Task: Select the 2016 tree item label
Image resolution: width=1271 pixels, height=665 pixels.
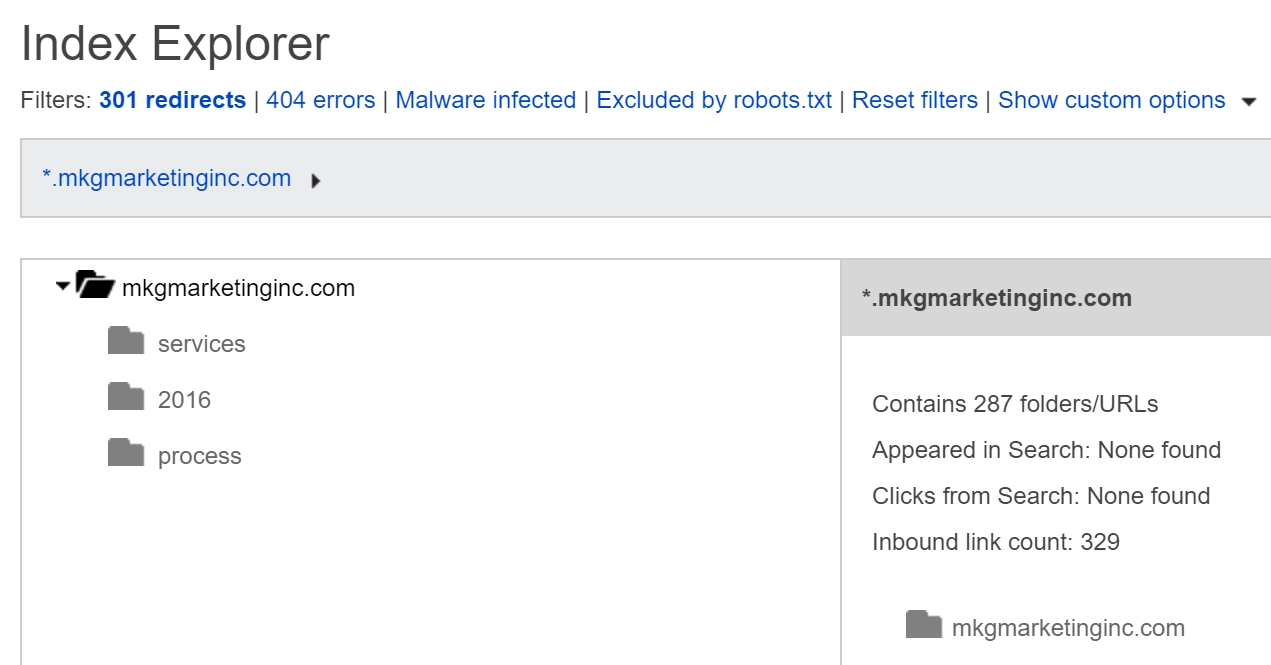Action: pyautogui.click(x=184, y=400)
